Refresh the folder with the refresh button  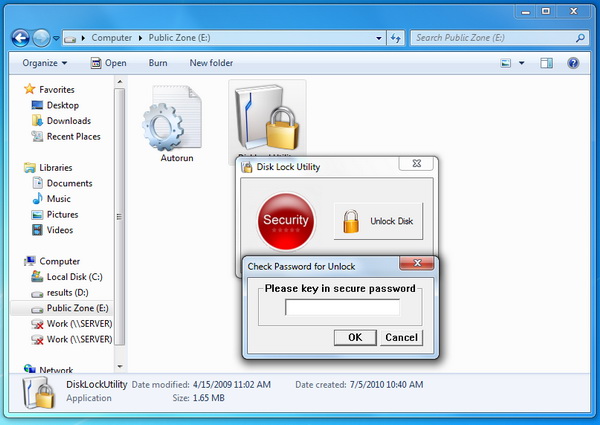coord(396,38)
